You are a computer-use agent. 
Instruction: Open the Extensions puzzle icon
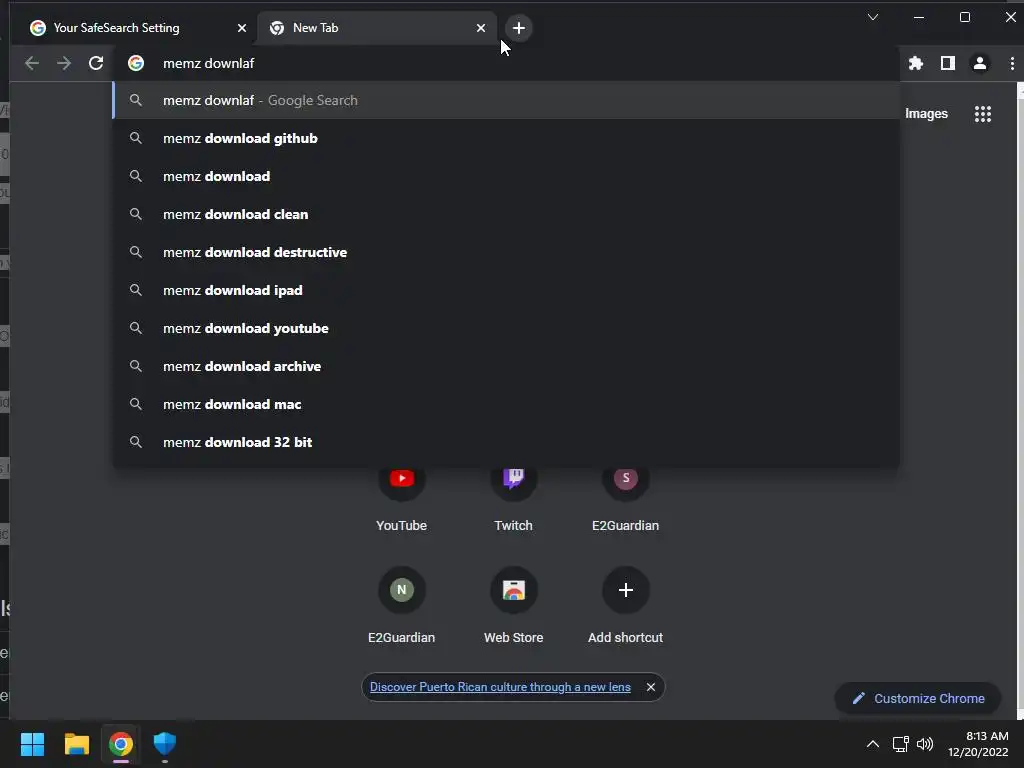[x=916, y=63]
